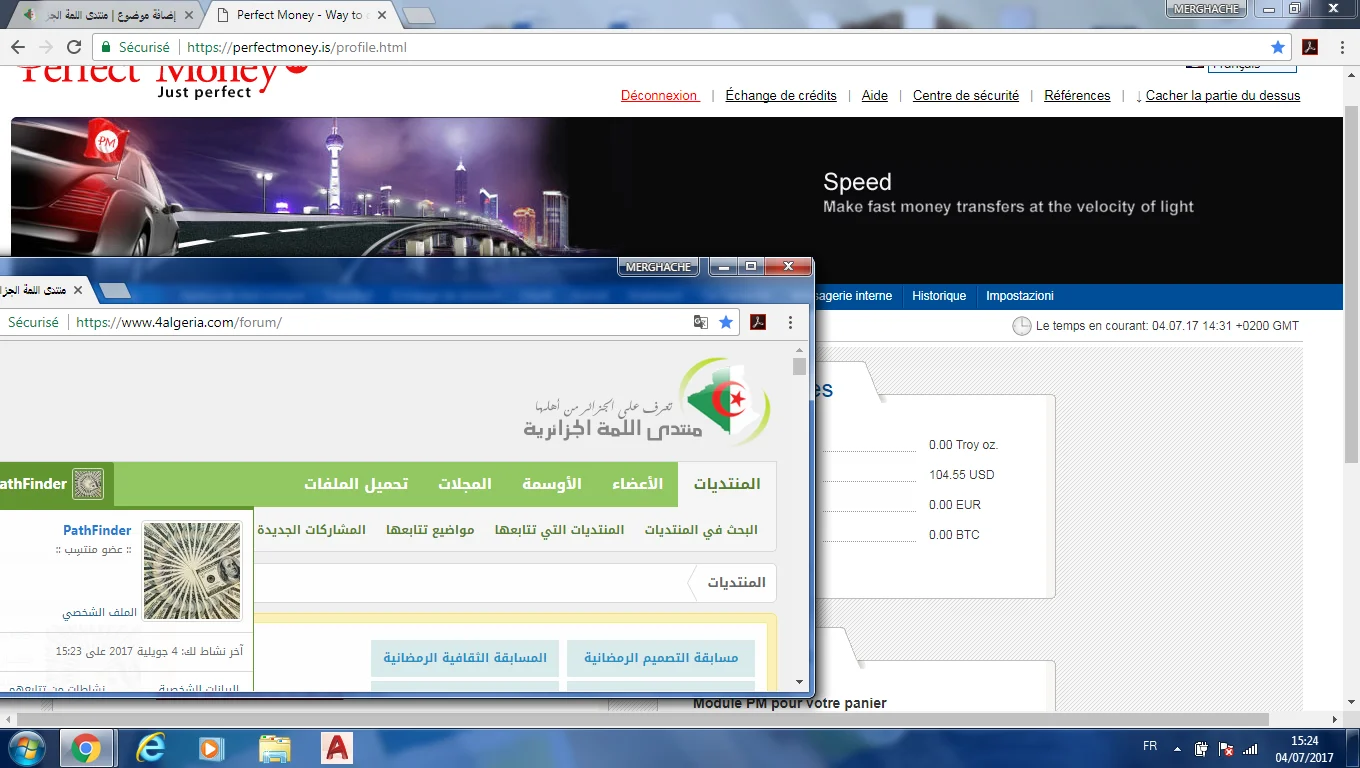The height and width of the screenshot is (768, 1360).
Task: Launch Internet Explorer from the taskbar
Action: (x=150, y=748)
